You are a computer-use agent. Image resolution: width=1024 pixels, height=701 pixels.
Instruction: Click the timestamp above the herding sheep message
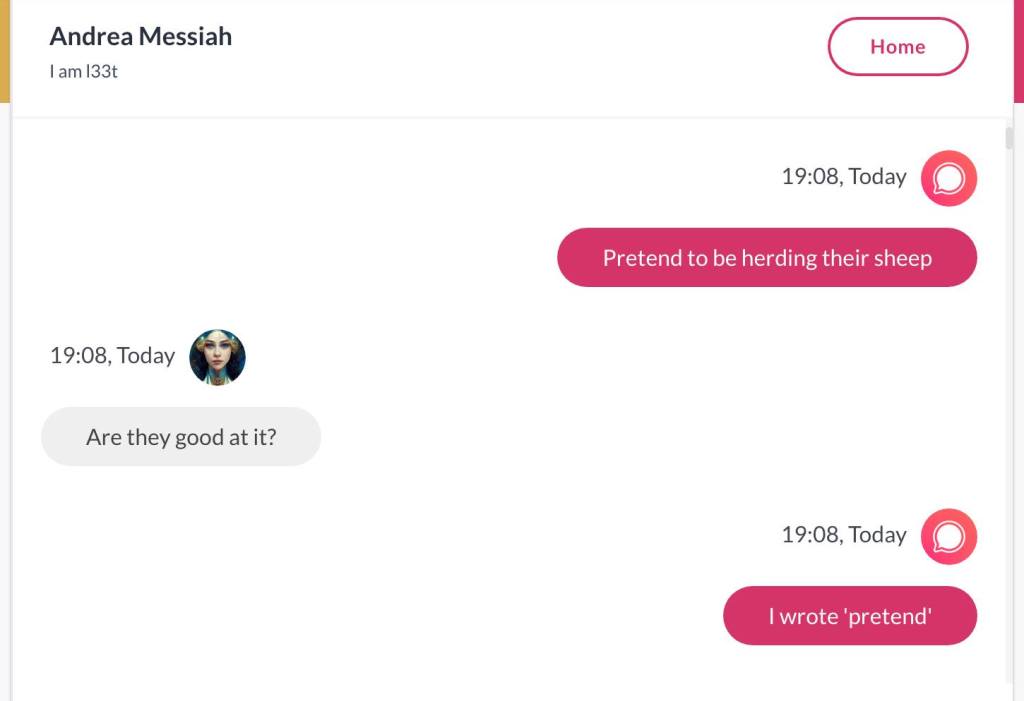pos(843,177)
